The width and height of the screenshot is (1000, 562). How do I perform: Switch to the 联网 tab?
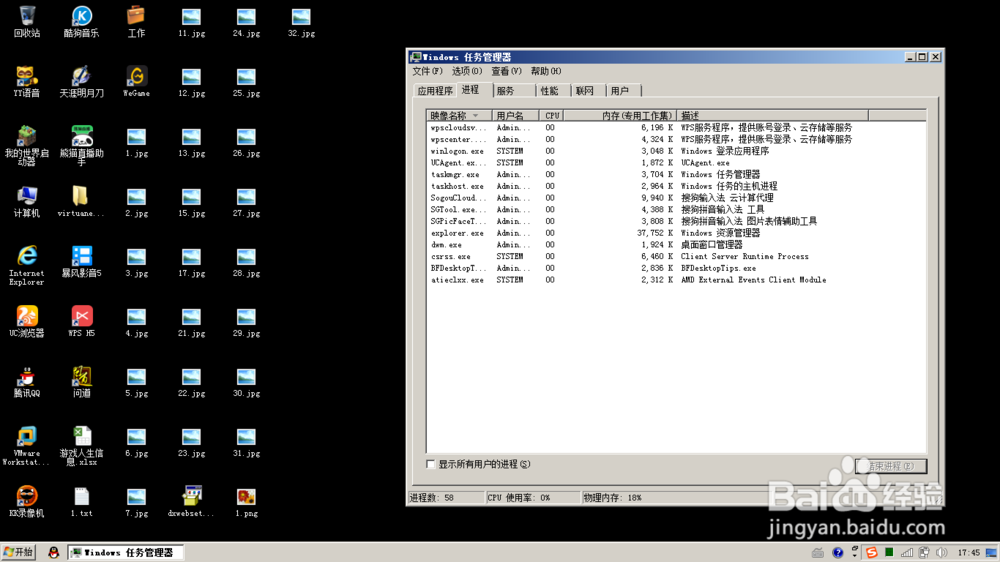click(x=587, y=91)
